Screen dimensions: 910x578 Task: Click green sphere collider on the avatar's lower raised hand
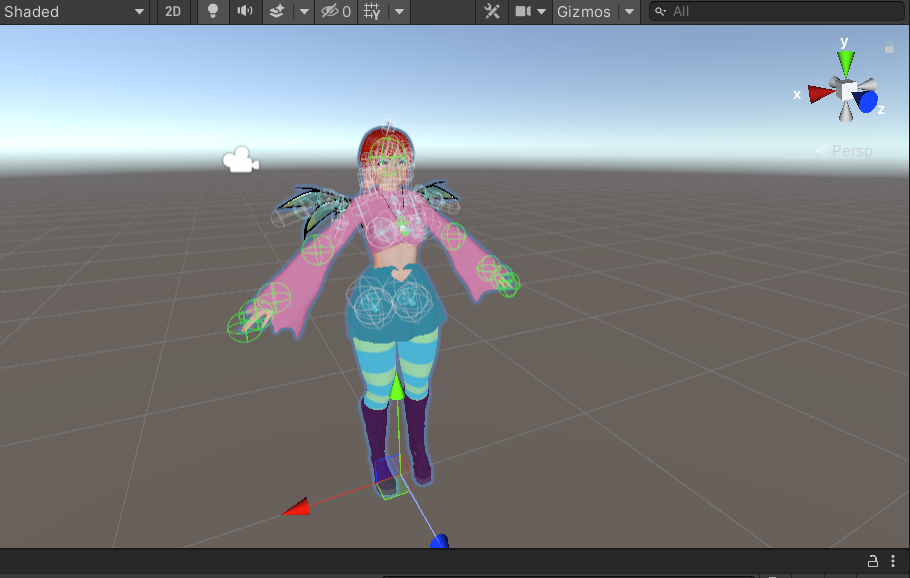click(x=245, y=327)
